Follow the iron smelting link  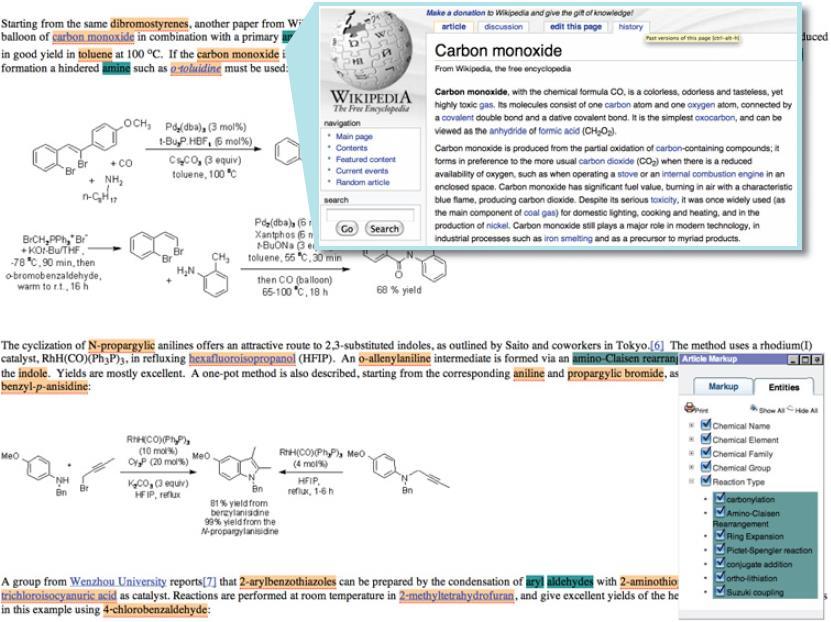(x=568, y=238)
